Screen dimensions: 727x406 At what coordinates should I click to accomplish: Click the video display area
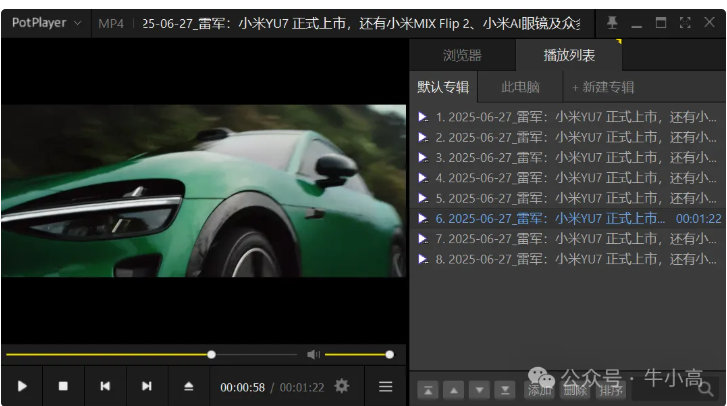point(204,191)
